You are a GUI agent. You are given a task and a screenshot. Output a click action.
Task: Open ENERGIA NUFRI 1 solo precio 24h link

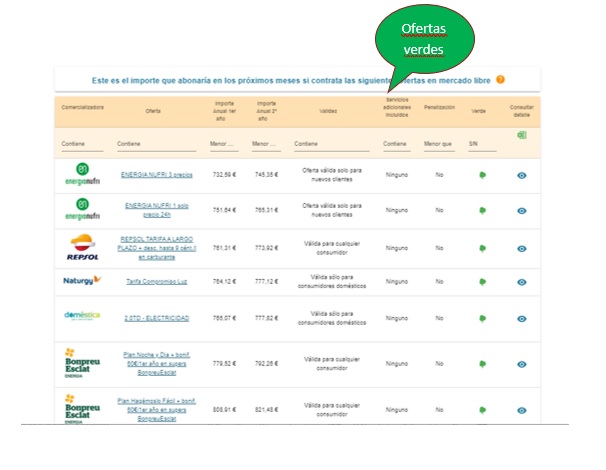[x=157, y=210]
